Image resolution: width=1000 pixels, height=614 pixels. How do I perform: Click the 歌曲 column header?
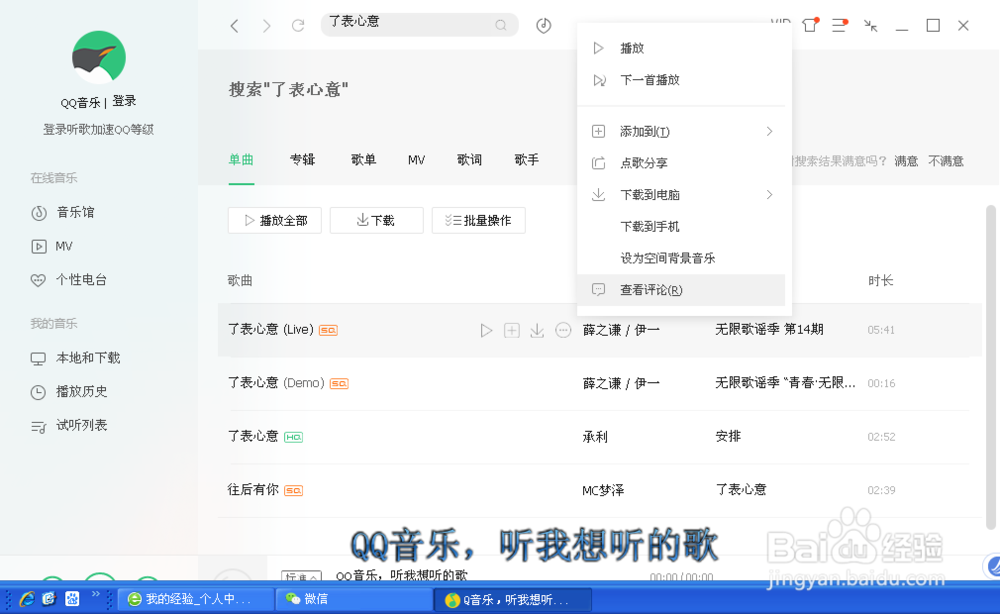point(240,281)
